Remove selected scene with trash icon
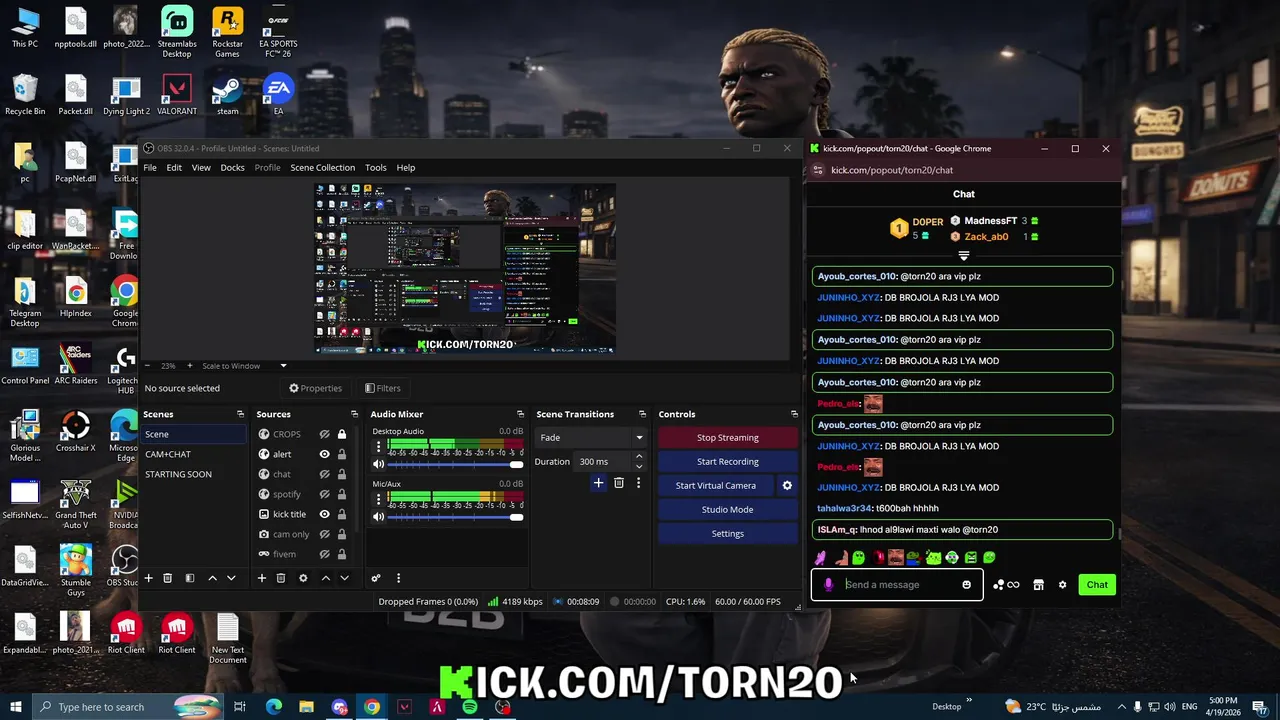This screenshot has height=720, width=1280. [167, 578]
